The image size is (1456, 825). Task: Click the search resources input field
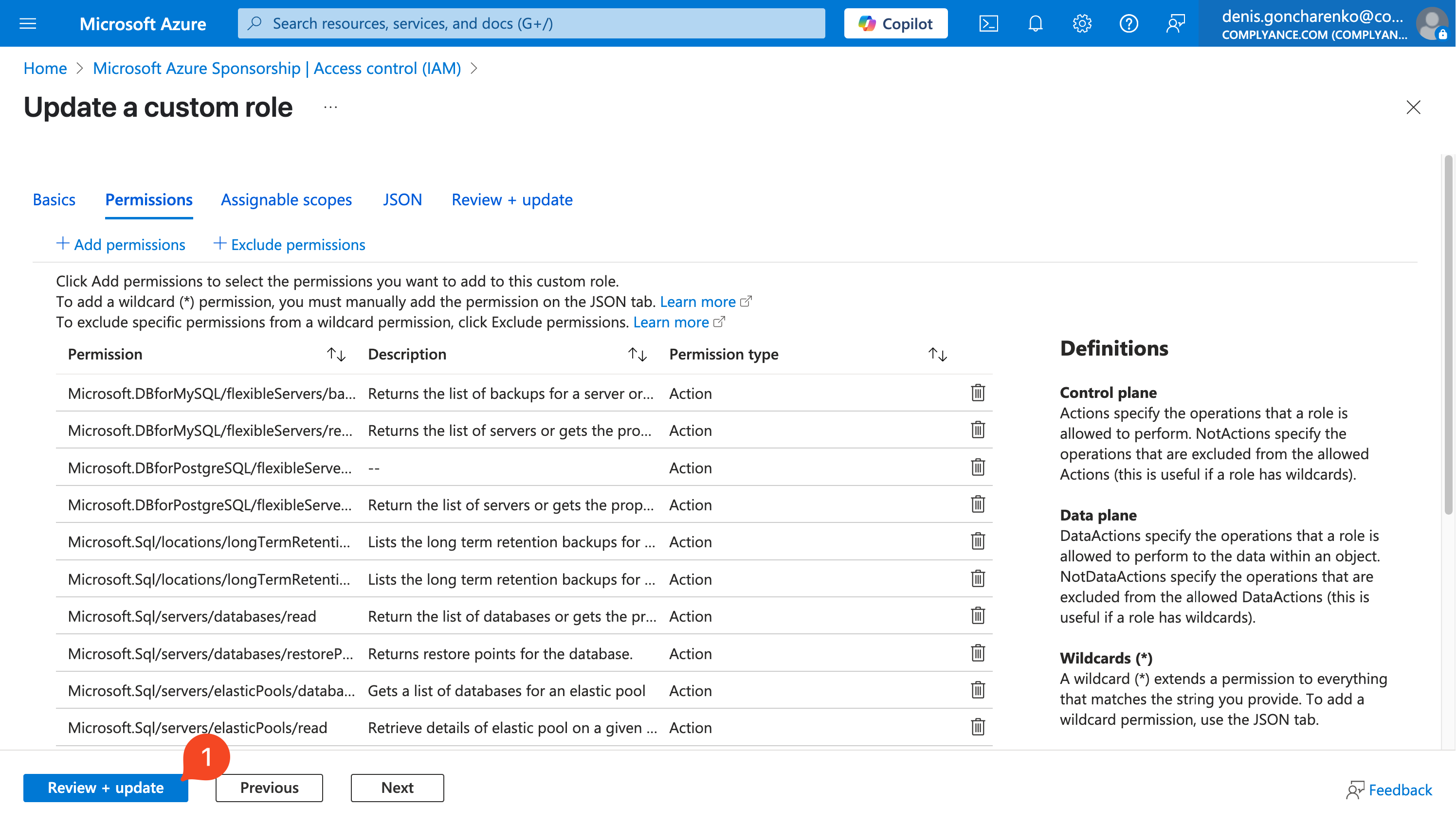(x=531, y=23)
